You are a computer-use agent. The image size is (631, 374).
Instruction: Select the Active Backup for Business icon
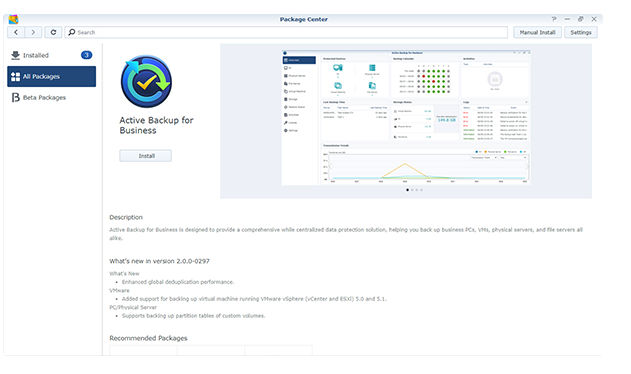pos(146,81)
